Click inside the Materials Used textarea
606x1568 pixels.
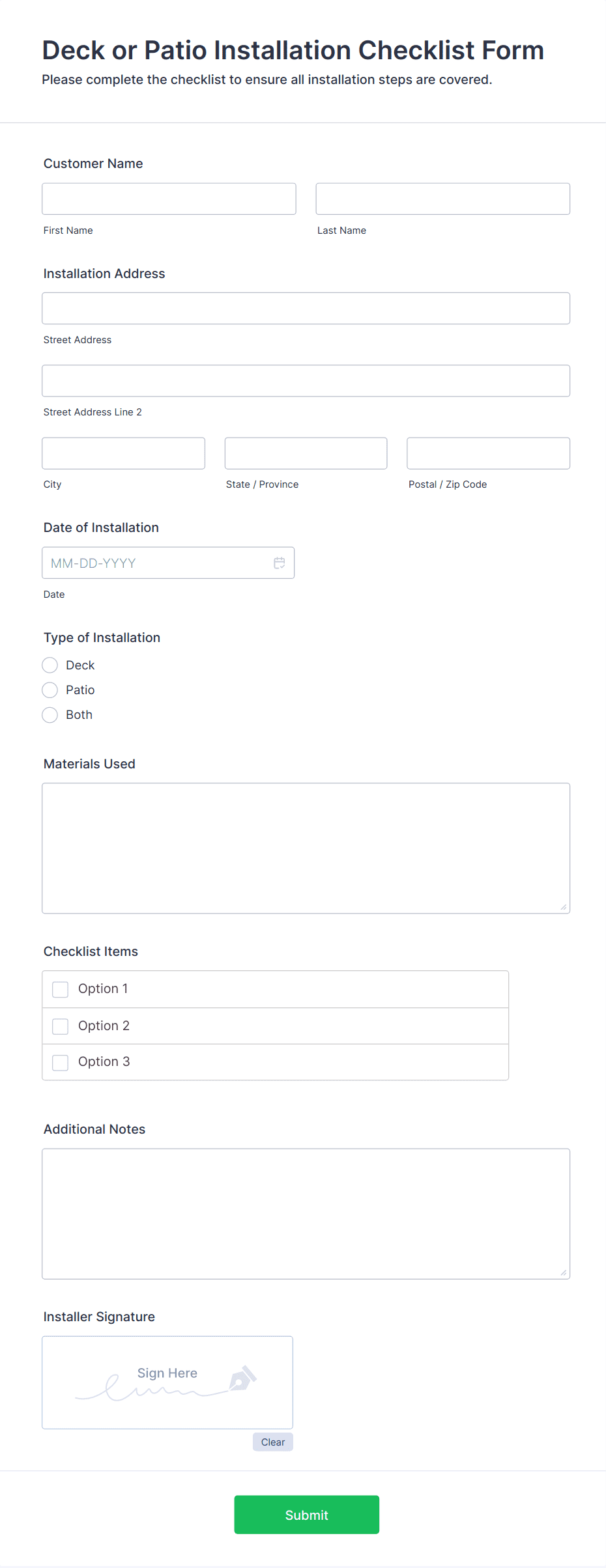pos(306,848)
